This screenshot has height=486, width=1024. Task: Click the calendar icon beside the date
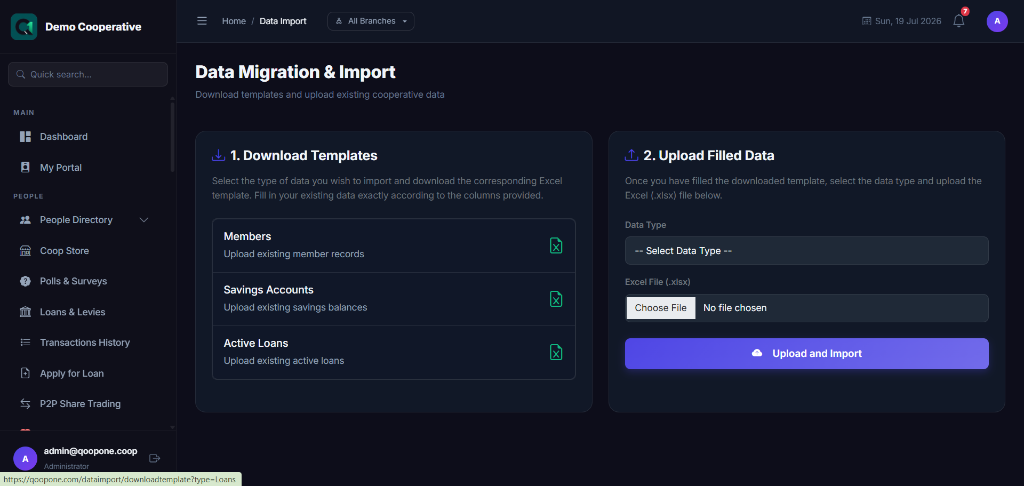pos(867,21)
